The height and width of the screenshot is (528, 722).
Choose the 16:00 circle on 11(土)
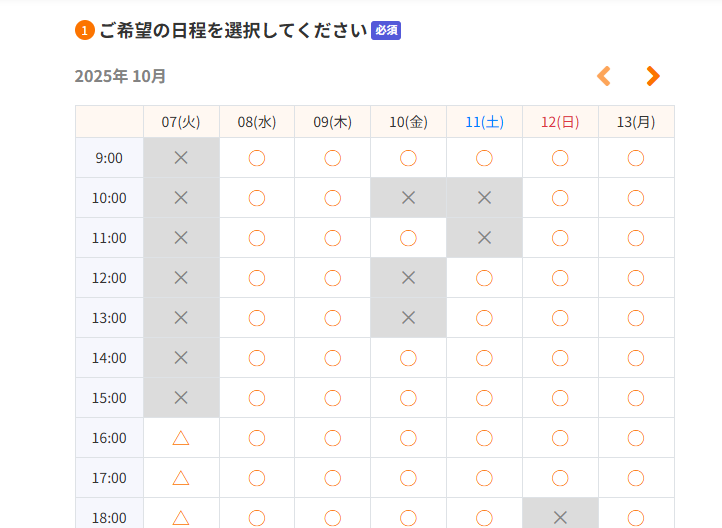[x=484, y=438]
